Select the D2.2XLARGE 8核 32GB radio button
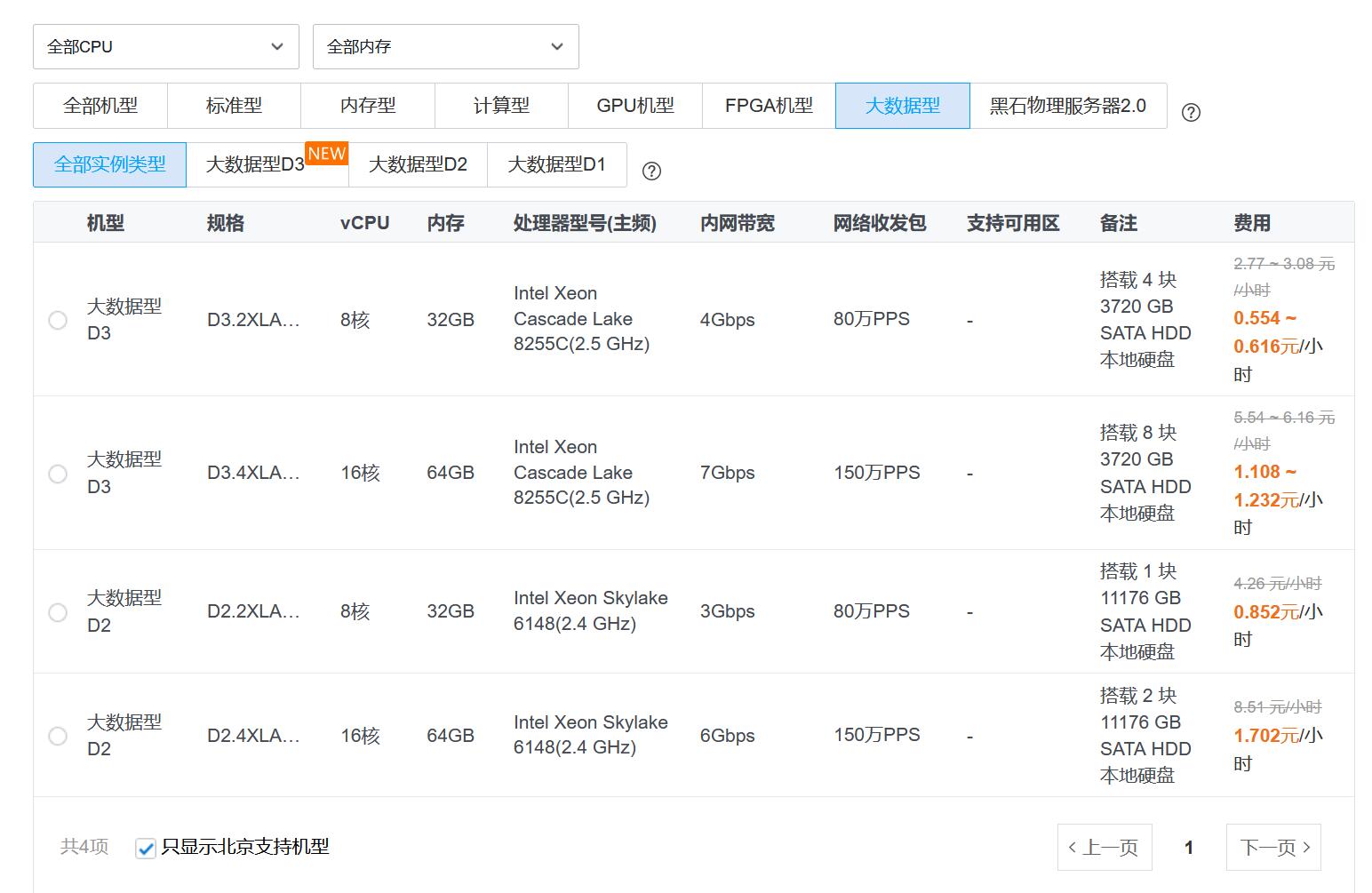This screenshot has height=893, width=1372. [58, 612]
